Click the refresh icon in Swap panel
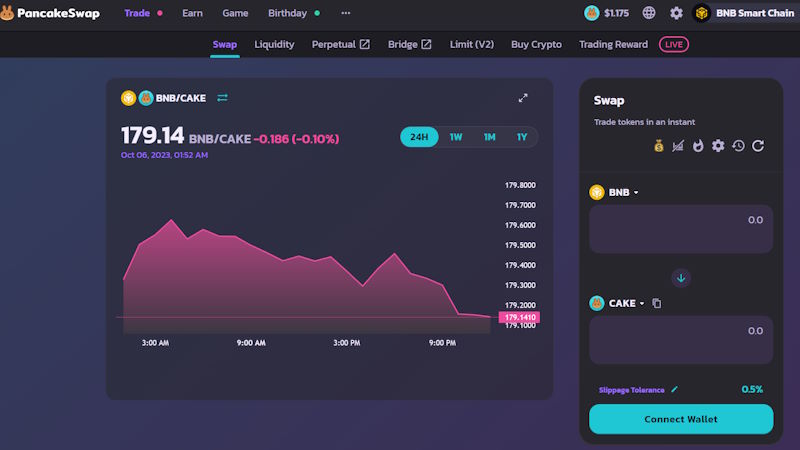The width and height of the screenshot is (800, 450). (x=758, y=146)
